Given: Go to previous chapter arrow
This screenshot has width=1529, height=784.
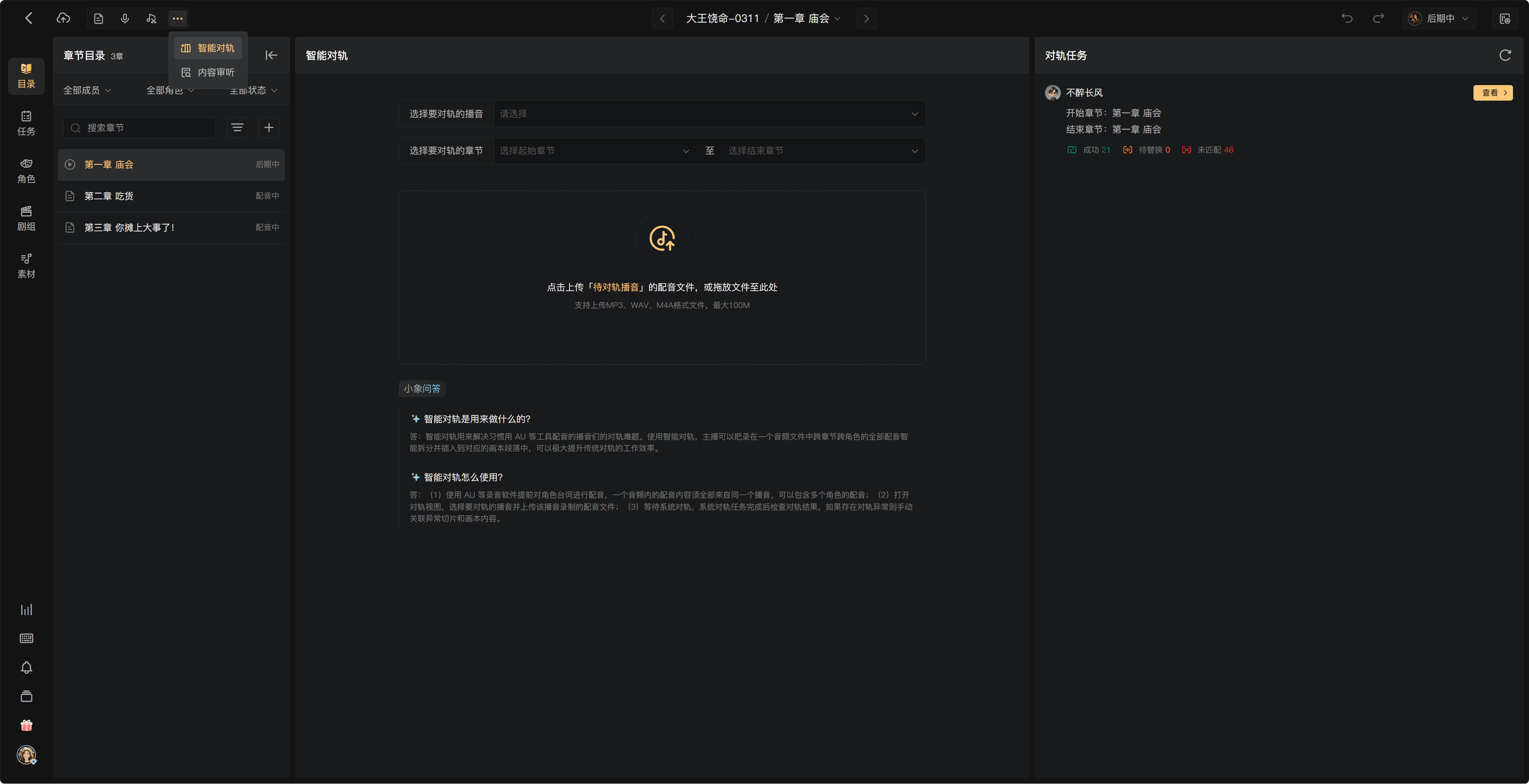Looking at the screenshot, I should point(663,18).
